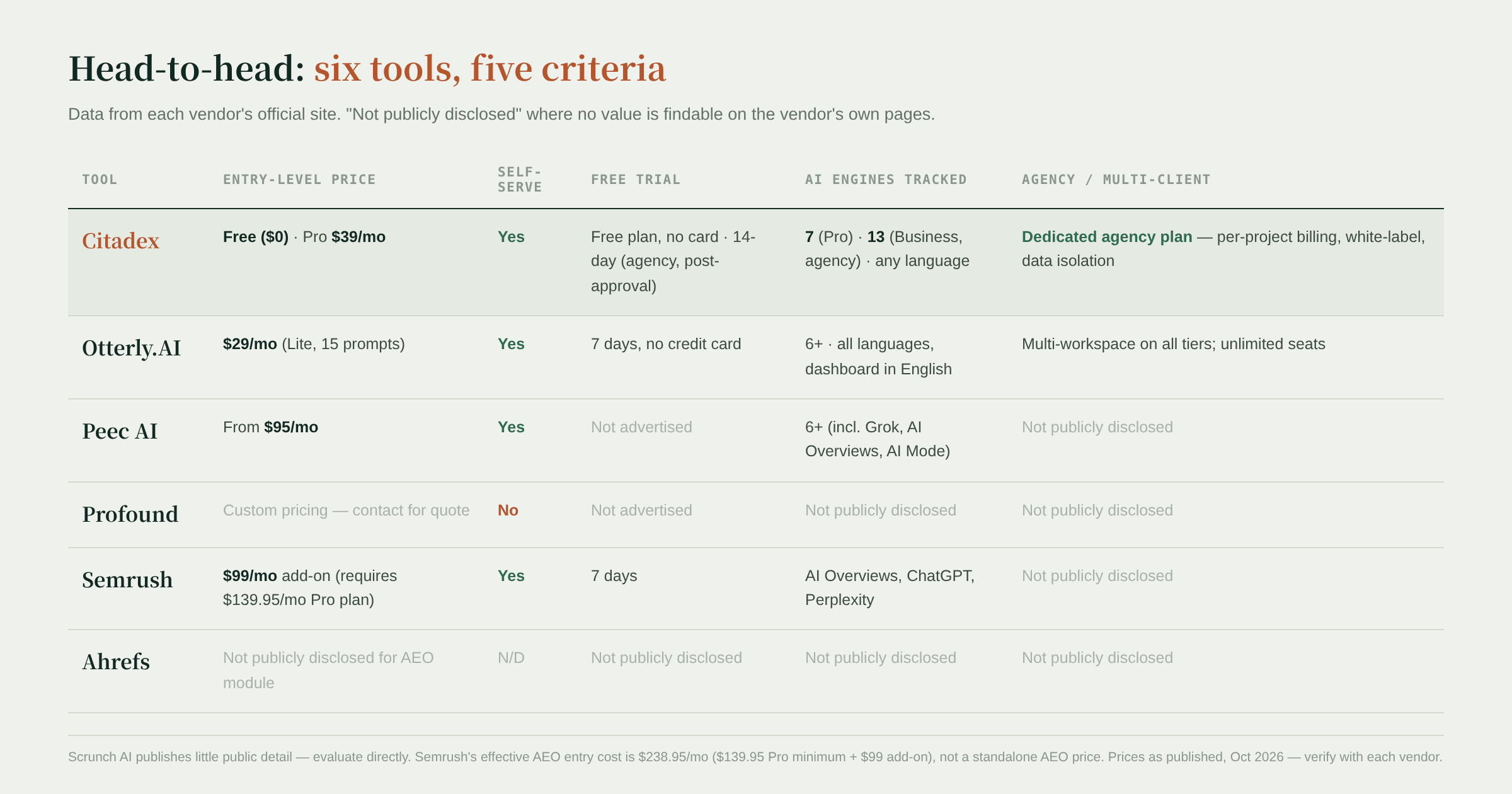Click the 'No' self-serve value for Profound
Image resolution: width=1512 pixels, height=794 pixels.
pyautogui.click(x=508, y=510)
